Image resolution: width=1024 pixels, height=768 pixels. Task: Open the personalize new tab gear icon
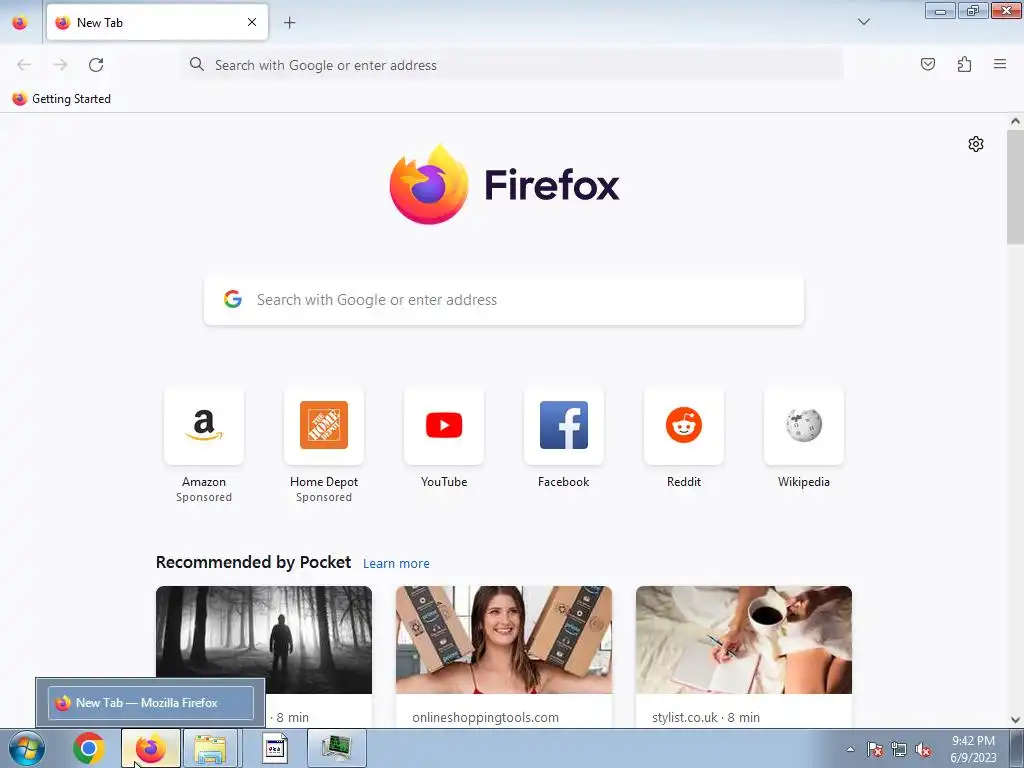coord(976,144)
